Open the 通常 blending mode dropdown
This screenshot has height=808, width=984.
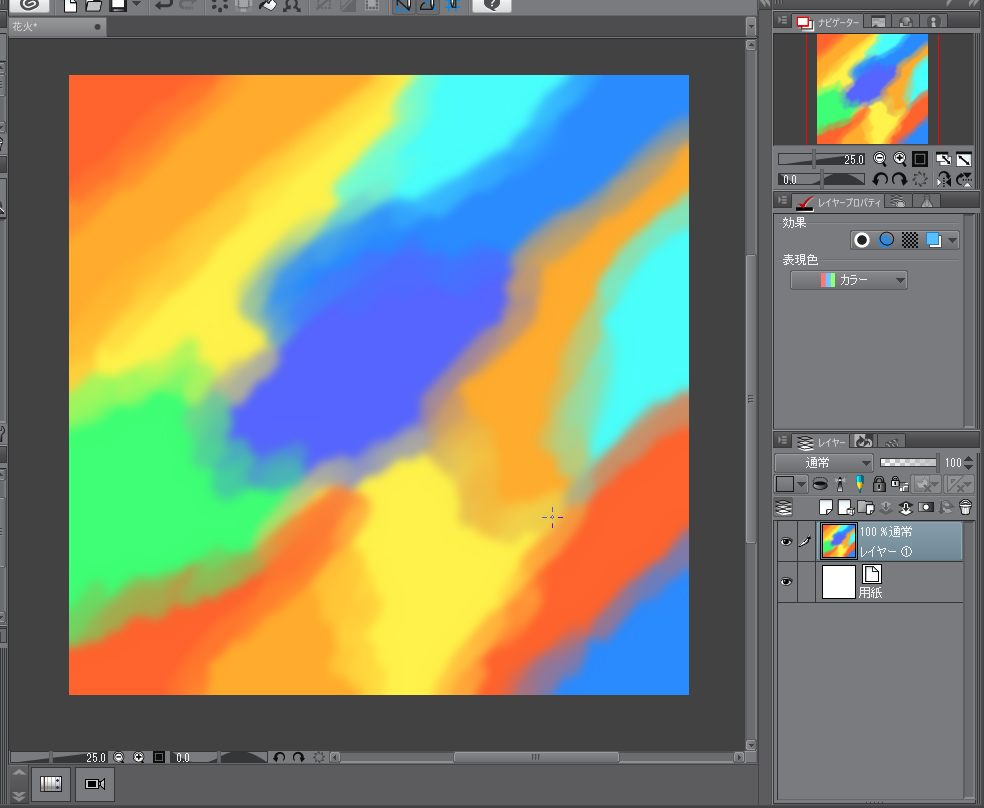tap(824, 463)
